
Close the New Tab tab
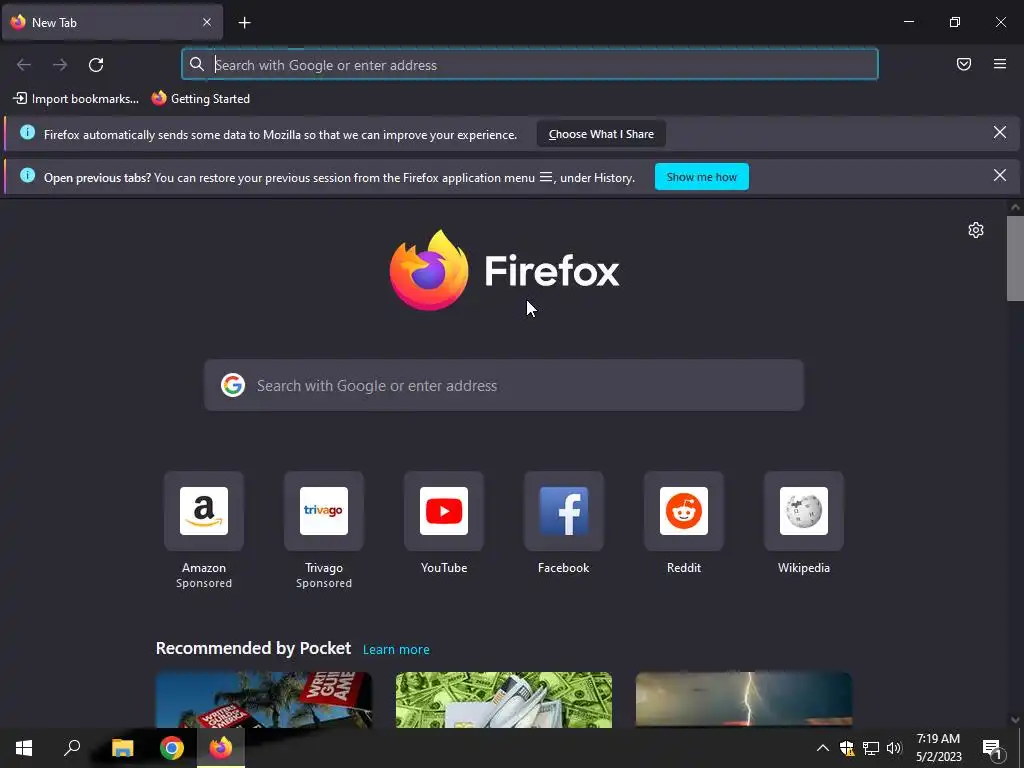pos(206,22)
